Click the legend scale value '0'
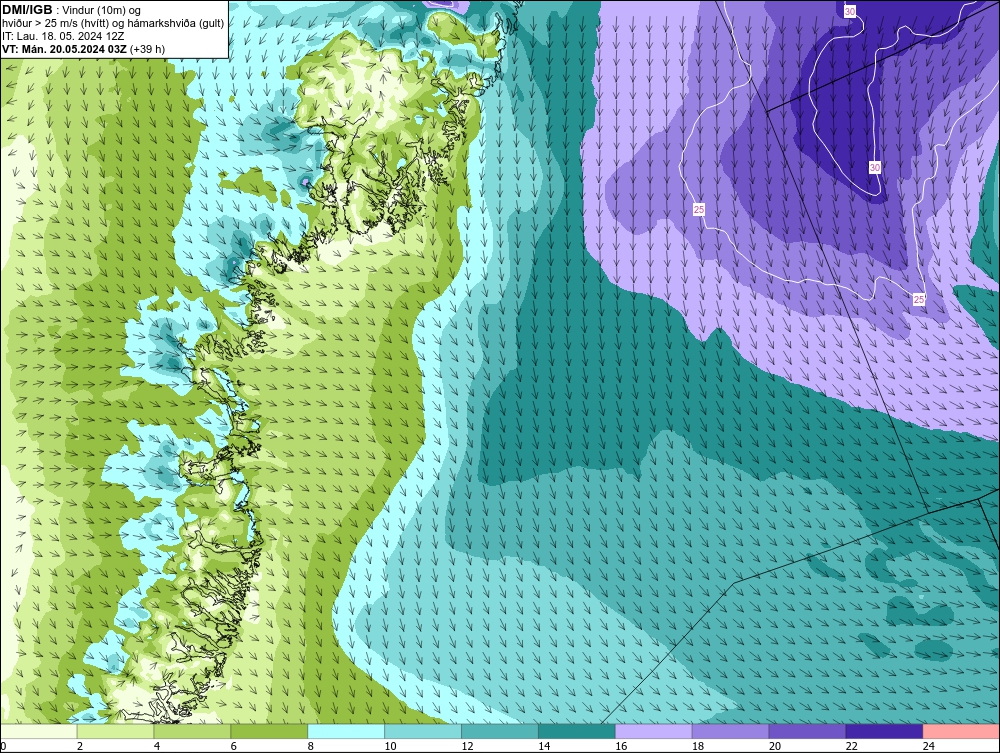This screenshot has height=753, width=1000. [x=3, y=746]
